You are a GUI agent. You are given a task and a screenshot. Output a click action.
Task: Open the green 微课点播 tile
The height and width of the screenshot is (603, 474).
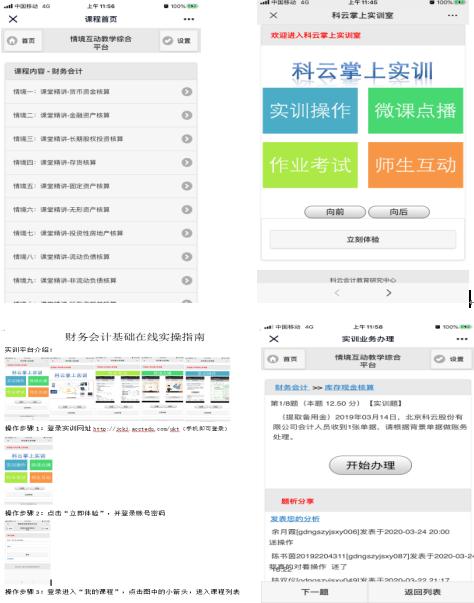[416, 111]
